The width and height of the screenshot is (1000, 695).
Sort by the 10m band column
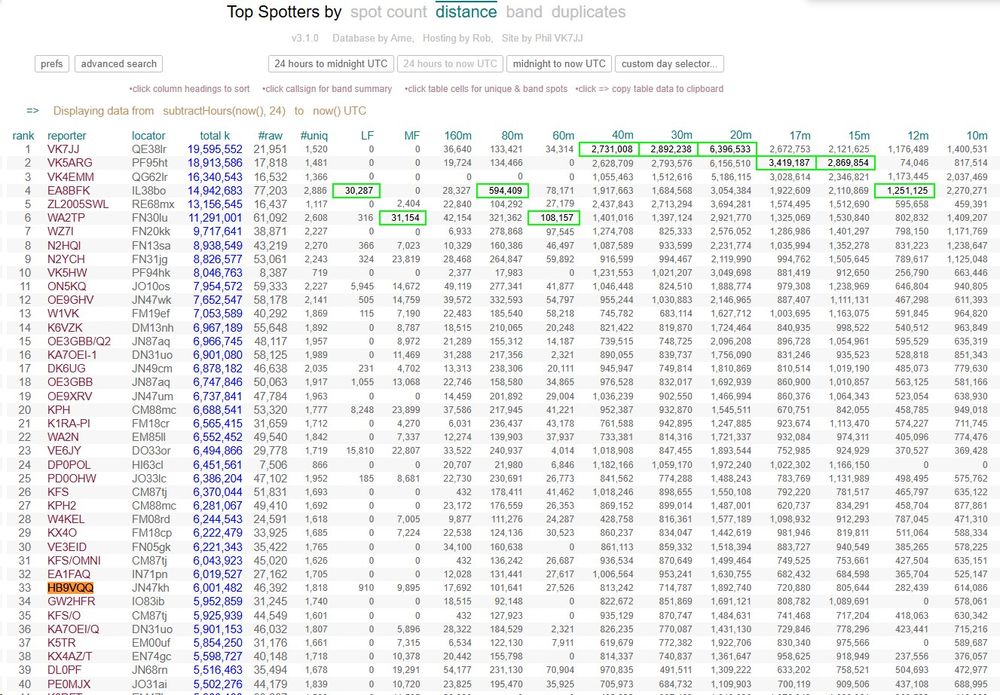[977, 135]
